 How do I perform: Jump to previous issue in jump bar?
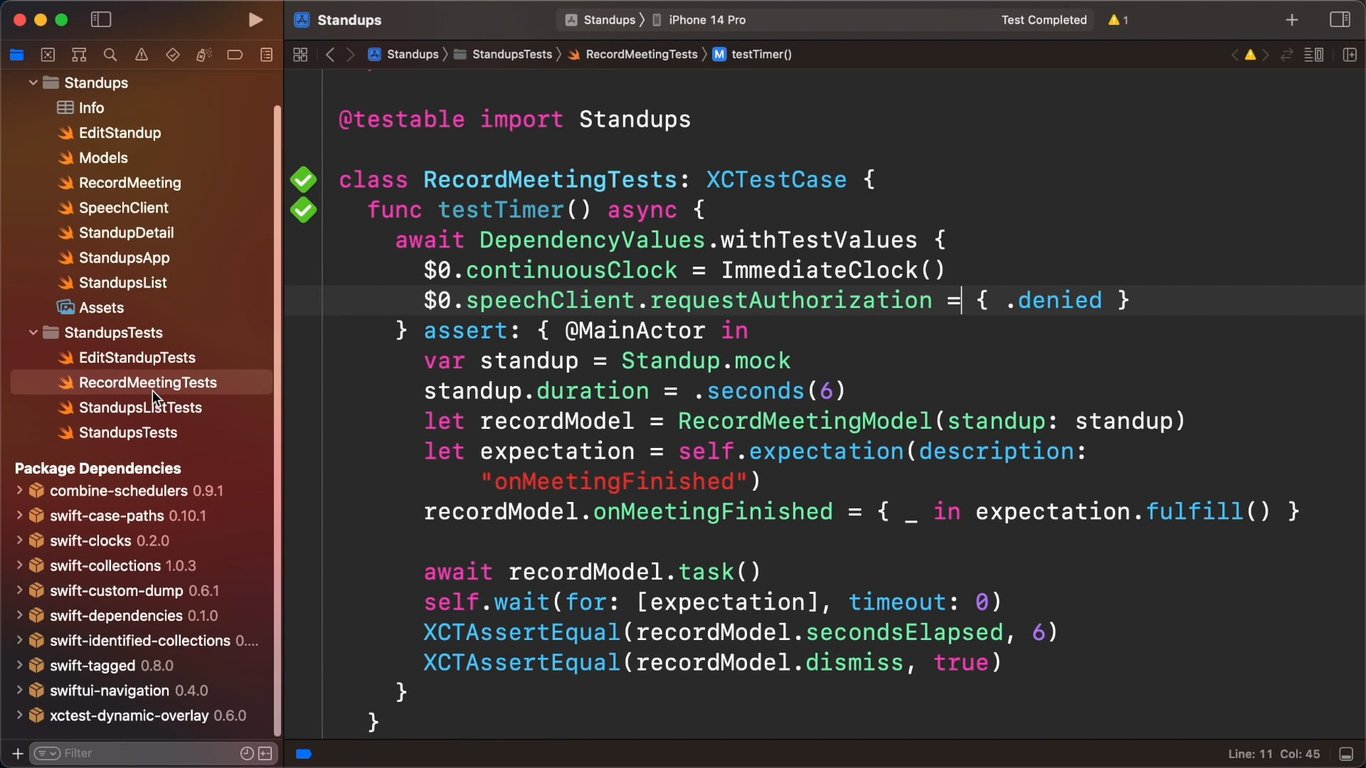coord(1235,55)
